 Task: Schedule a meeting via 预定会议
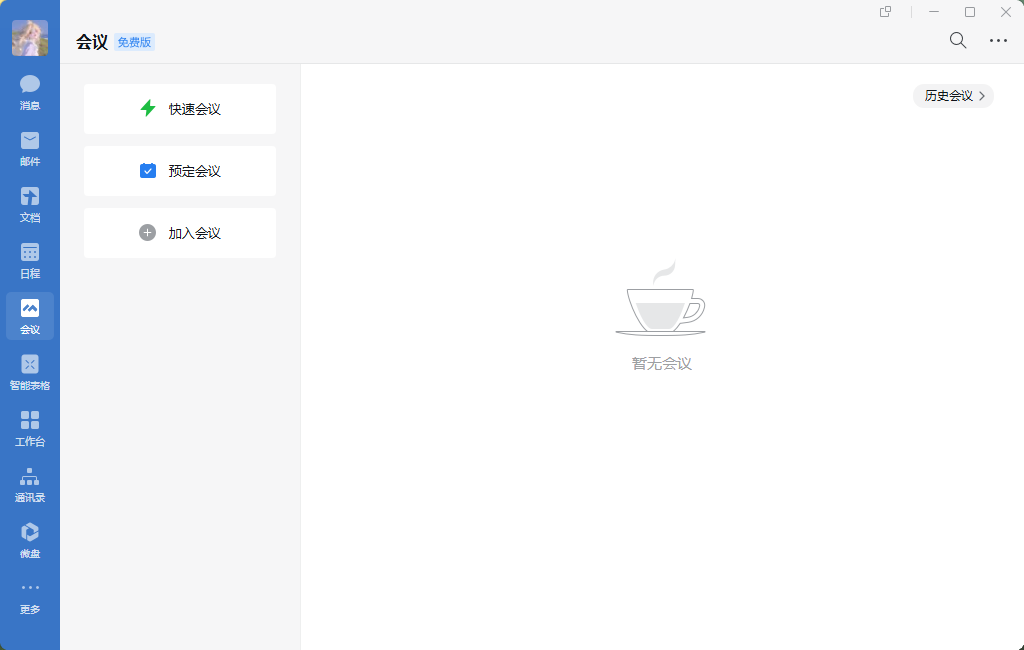(179, 170)
